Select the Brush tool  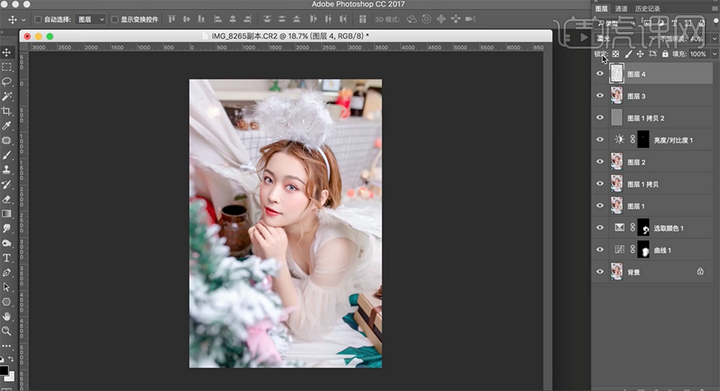[6, 155]
